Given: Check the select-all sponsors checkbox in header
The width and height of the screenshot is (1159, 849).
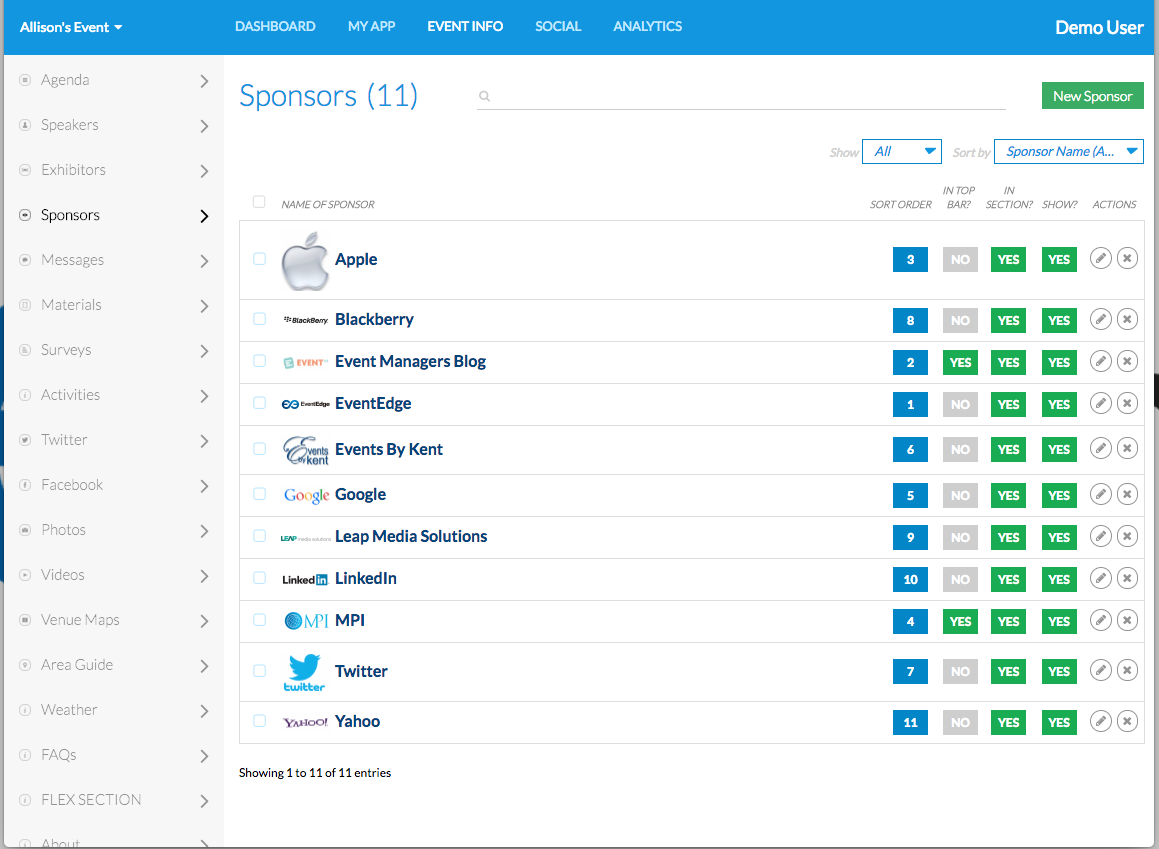Looking at the screenshot, I should tap(259, 202).
